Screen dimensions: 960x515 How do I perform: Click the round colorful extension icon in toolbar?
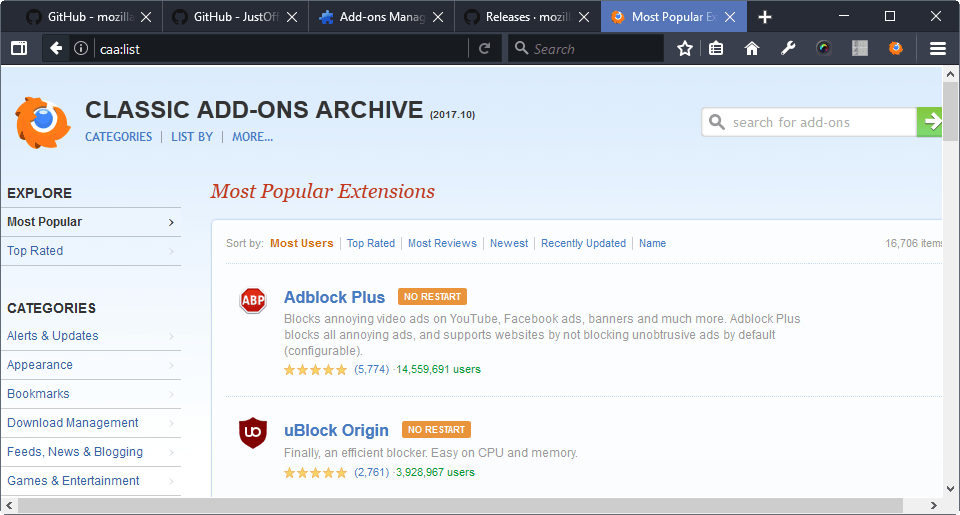pyautogui.click(x=824, y=48)
